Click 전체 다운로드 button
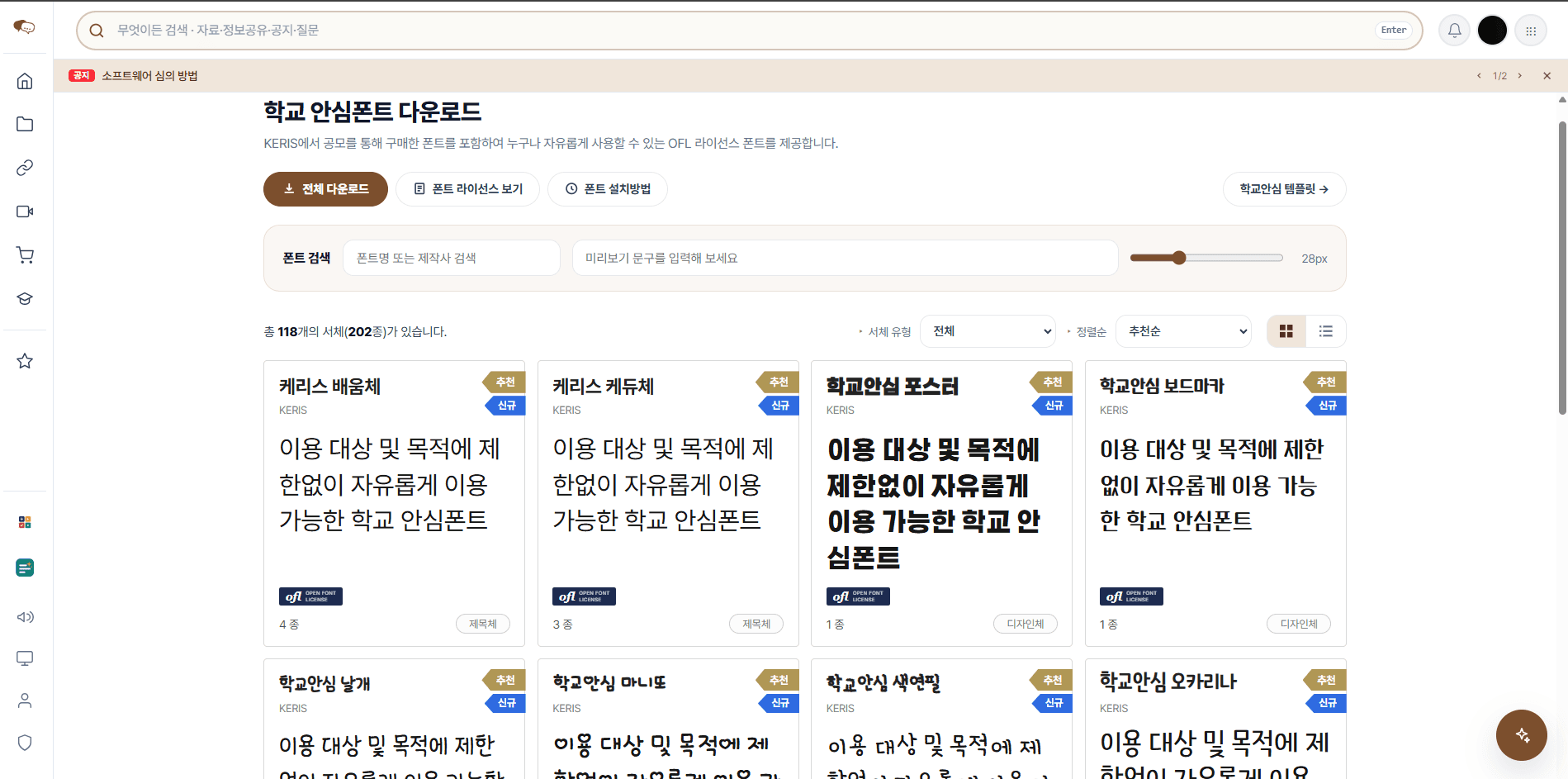Image resolution: width=1568 pixels, height=779 pixels. (x=325, y=189)
